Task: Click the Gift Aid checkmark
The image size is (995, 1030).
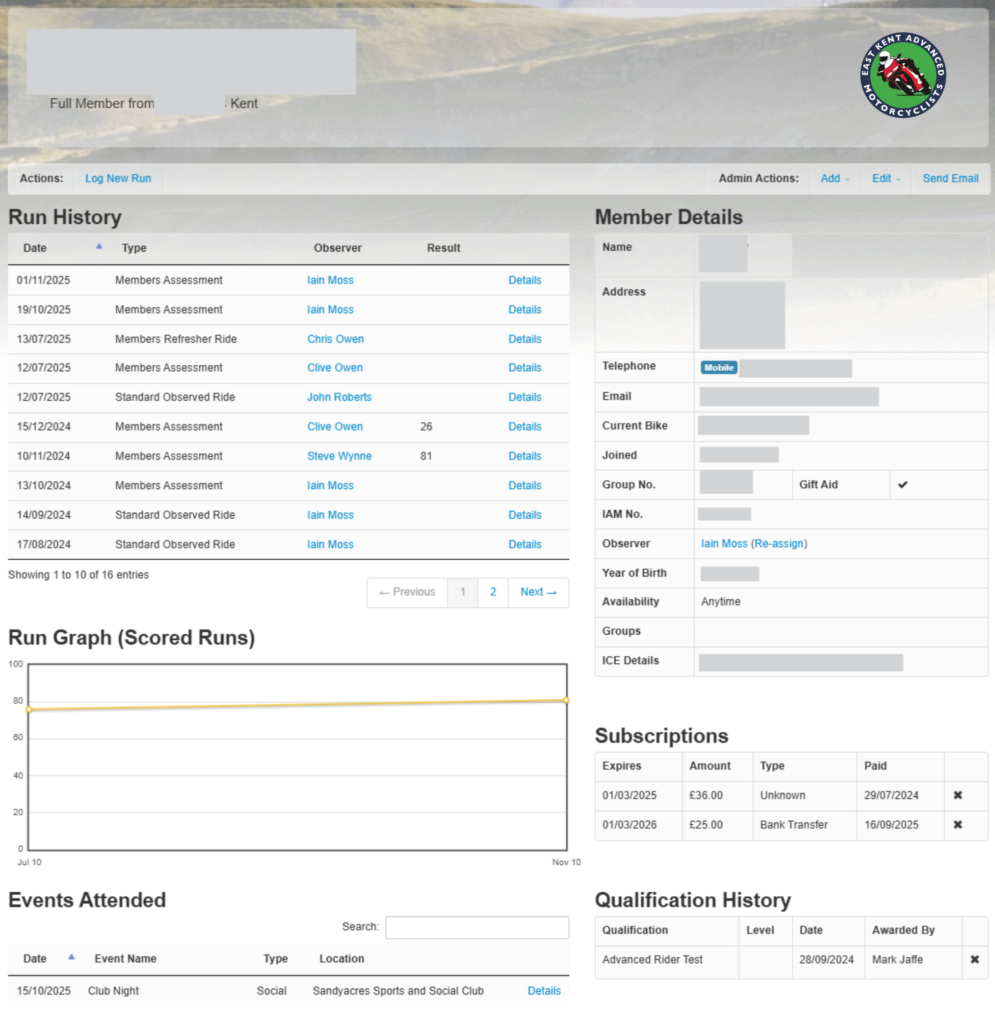Action: [x=902, y=485]
